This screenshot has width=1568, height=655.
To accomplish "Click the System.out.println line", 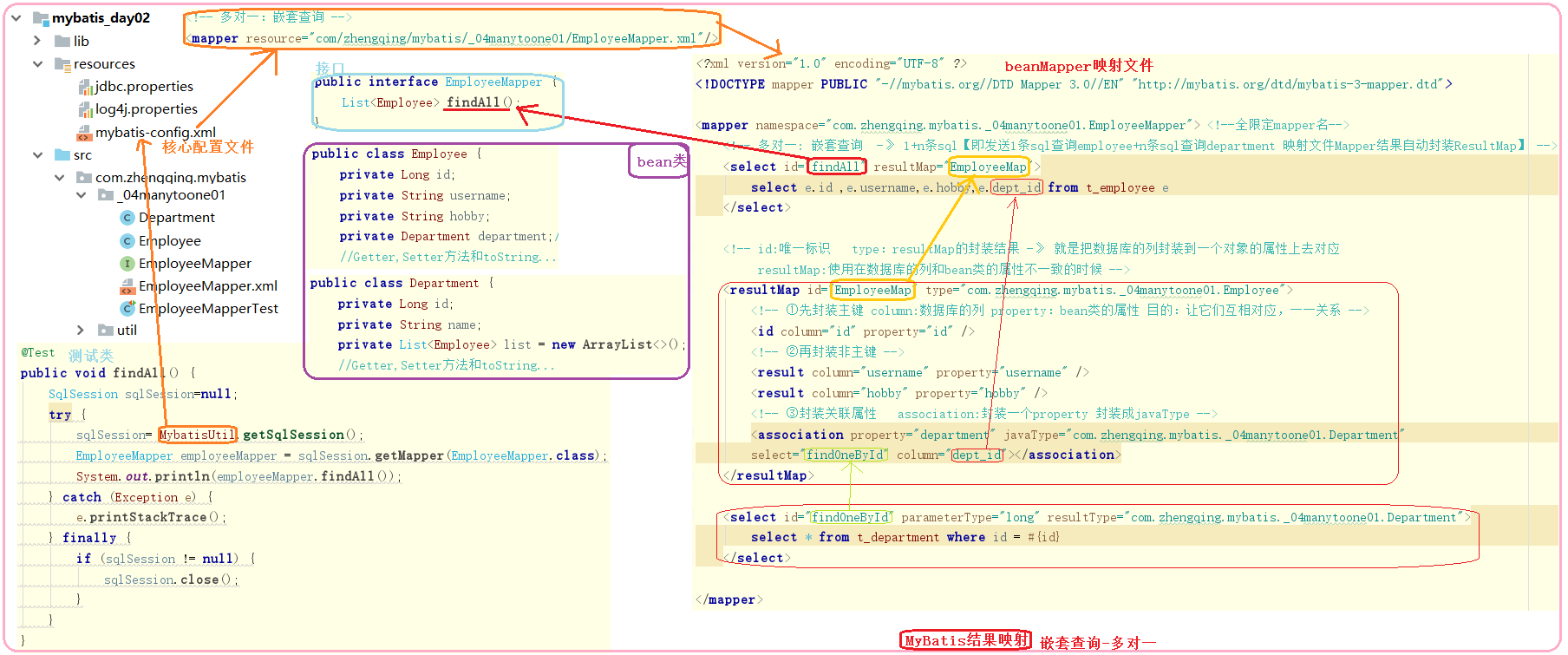I will pyautogui.click(x=238, y=476).
